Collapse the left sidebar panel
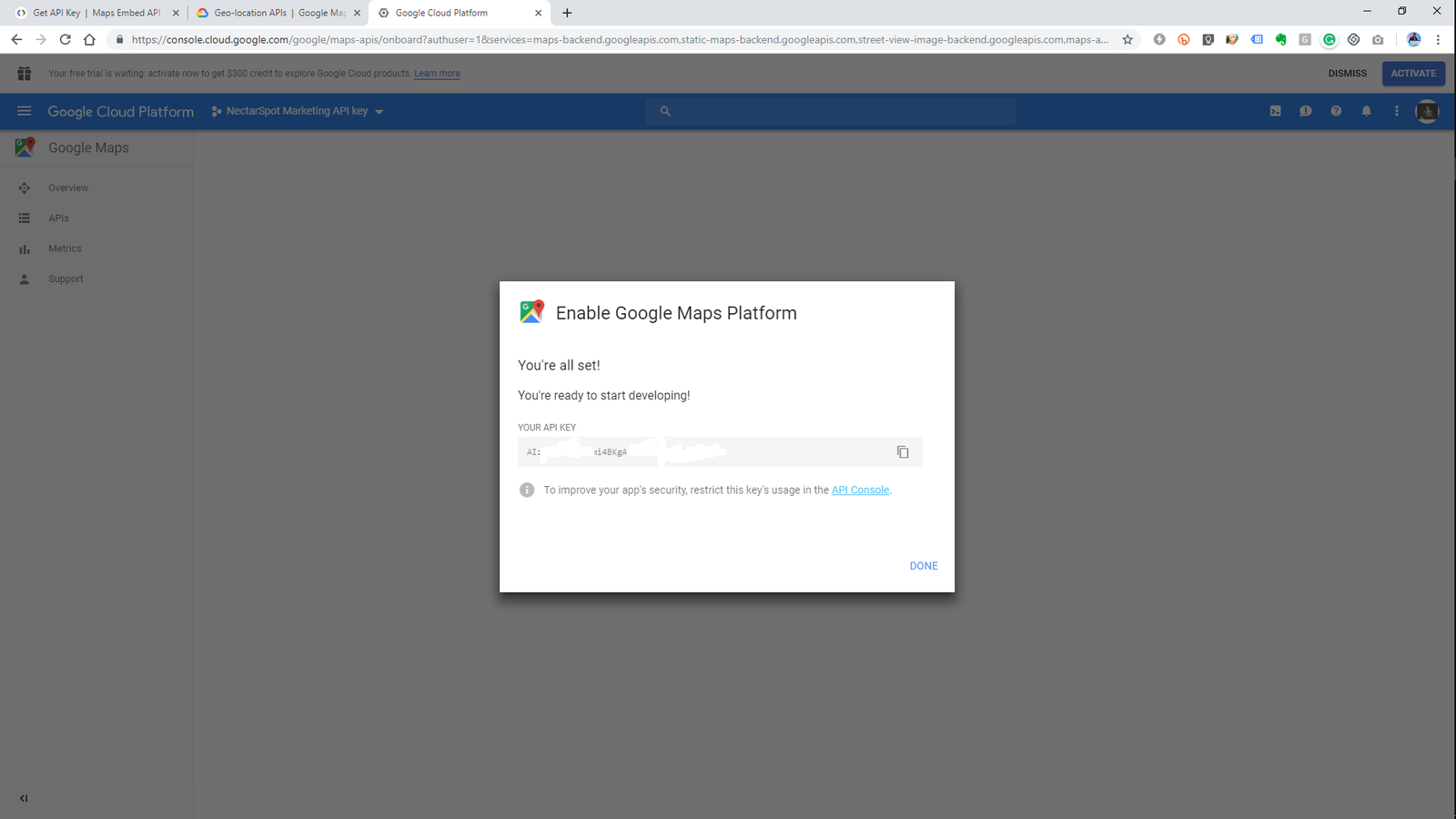The height and width of the screenshot is (819, 1456). pyautogui.click(x=24, y=798)
